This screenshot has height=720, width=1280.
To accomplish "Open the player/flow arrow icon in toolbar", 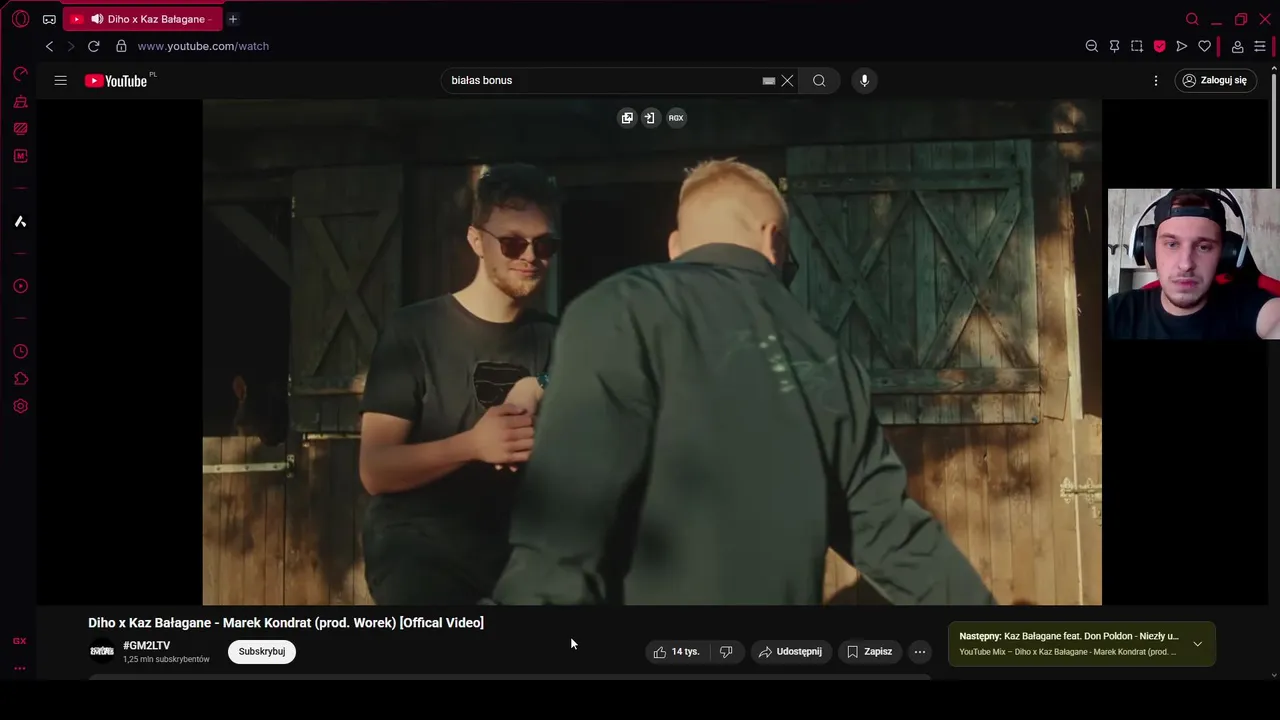I will pos(1182,46).
